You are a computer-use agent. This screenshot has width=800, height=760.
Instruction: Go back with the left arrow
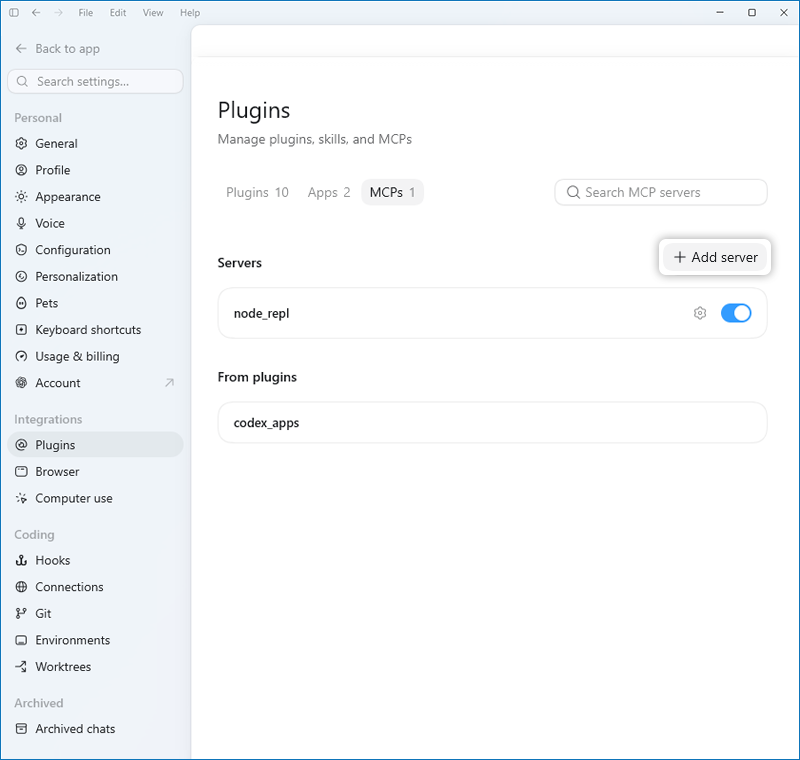(x=36, y=13)
